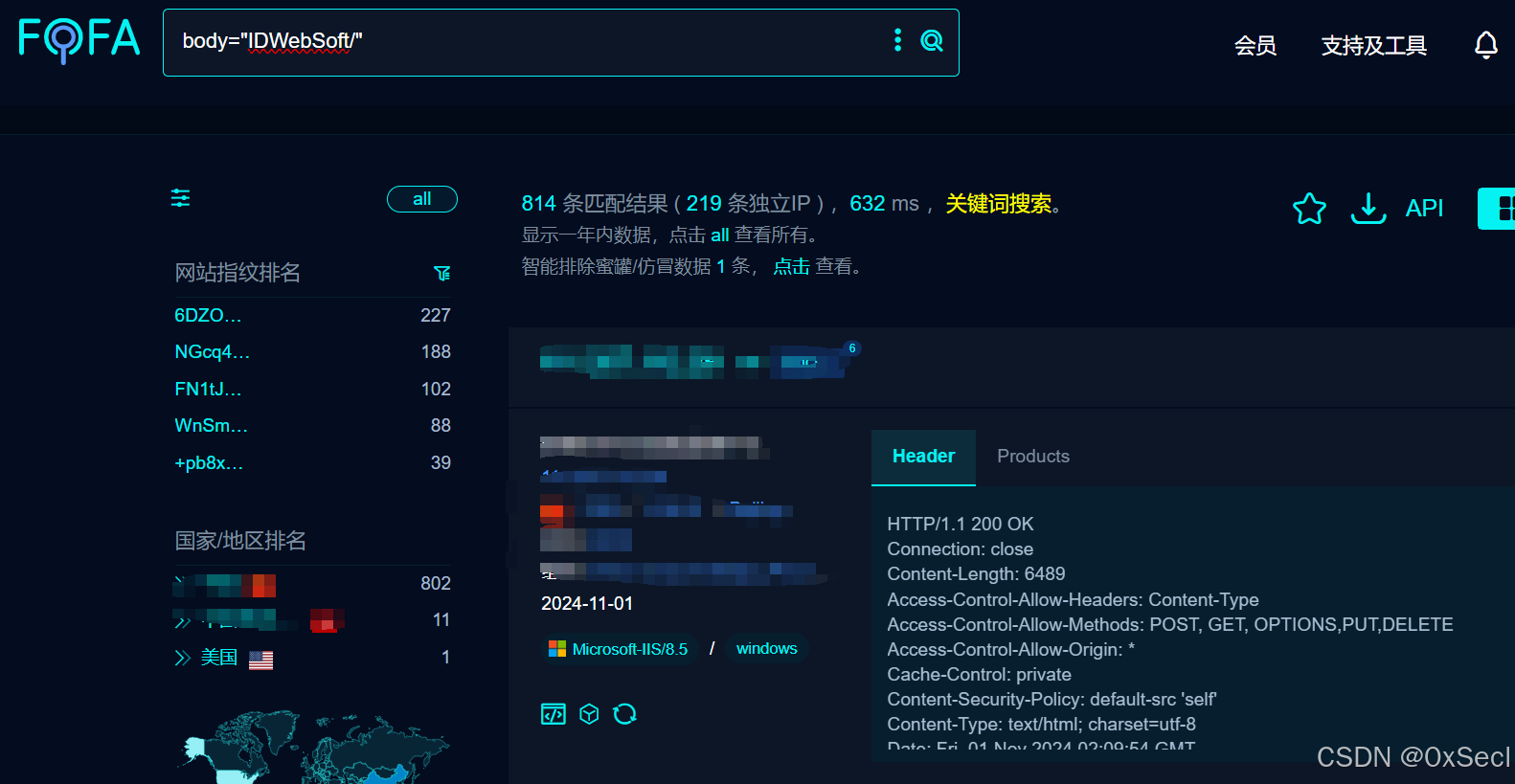Click the cube component icon
Viewport: 1515px width, 784px height.
click(x=589, y=714)
